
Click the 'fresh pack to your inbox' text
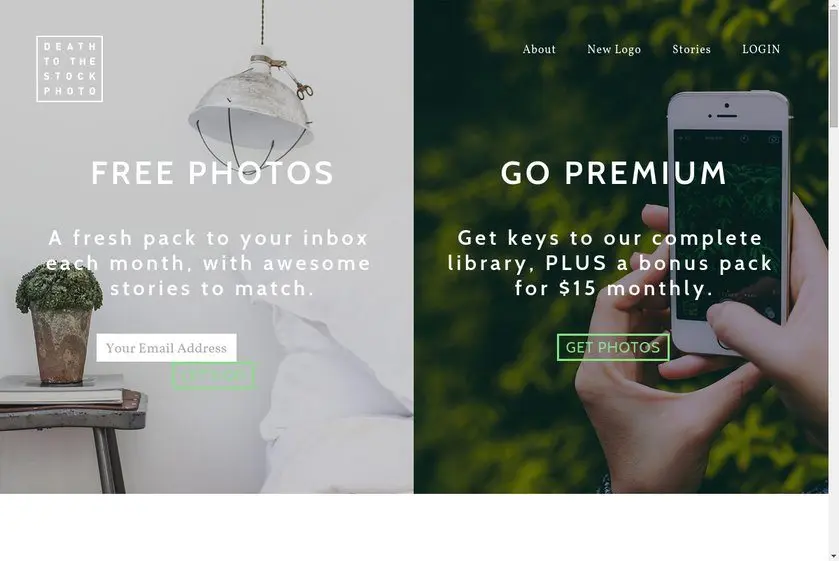point(220,238)
